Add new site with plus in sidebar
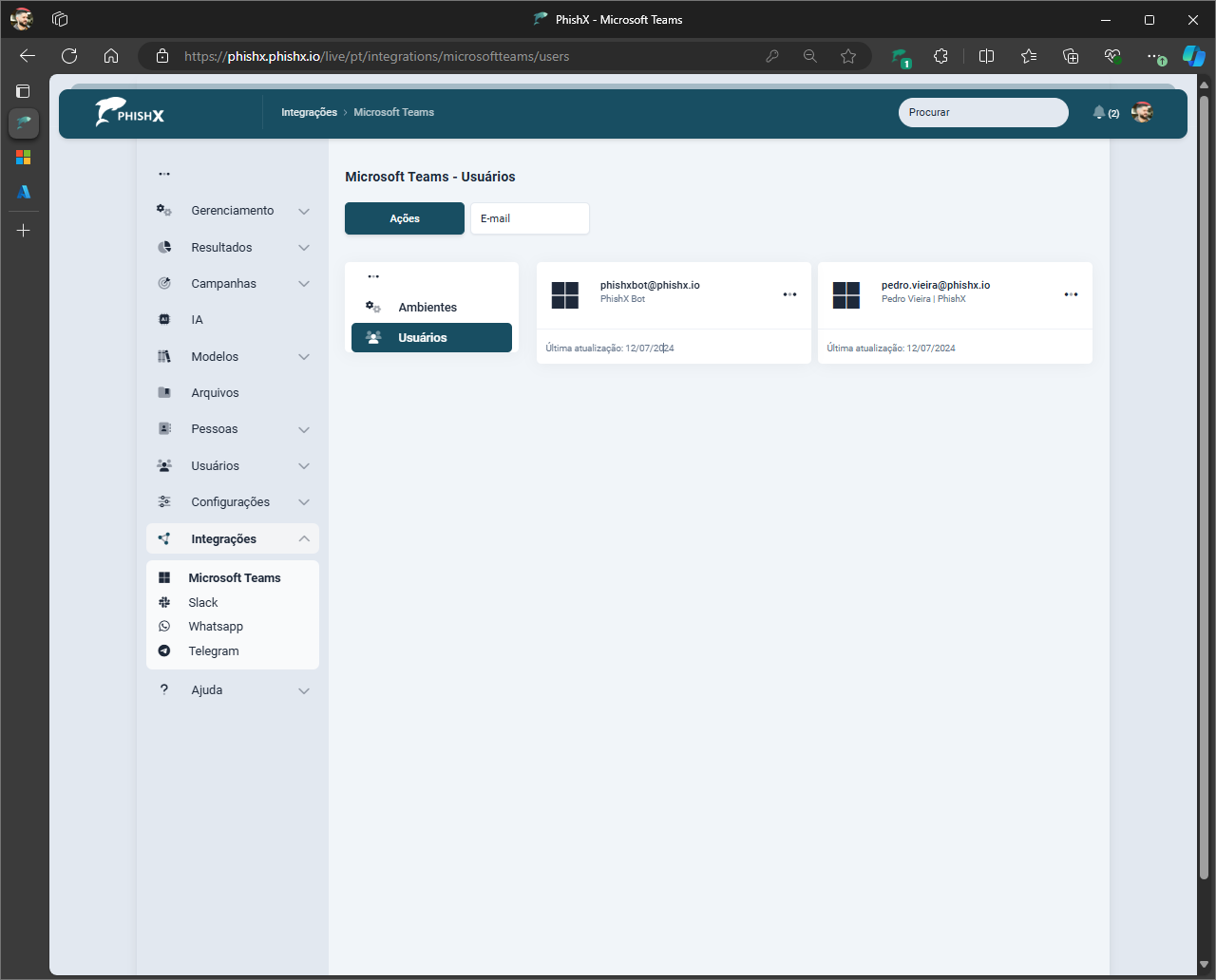The height and width of the screenshot is (980, 1216). pos(24,231)
